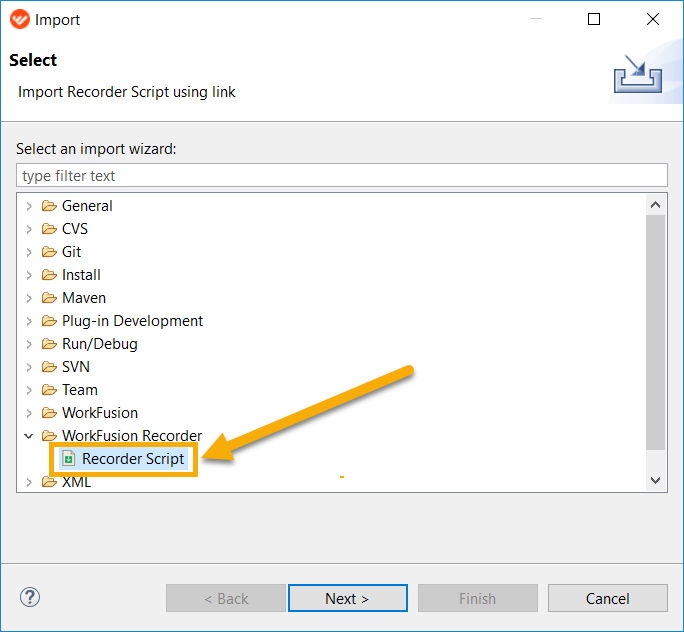The image size is (684, 632).
Task: Expand the Maven category
Action: coord(29,298)
